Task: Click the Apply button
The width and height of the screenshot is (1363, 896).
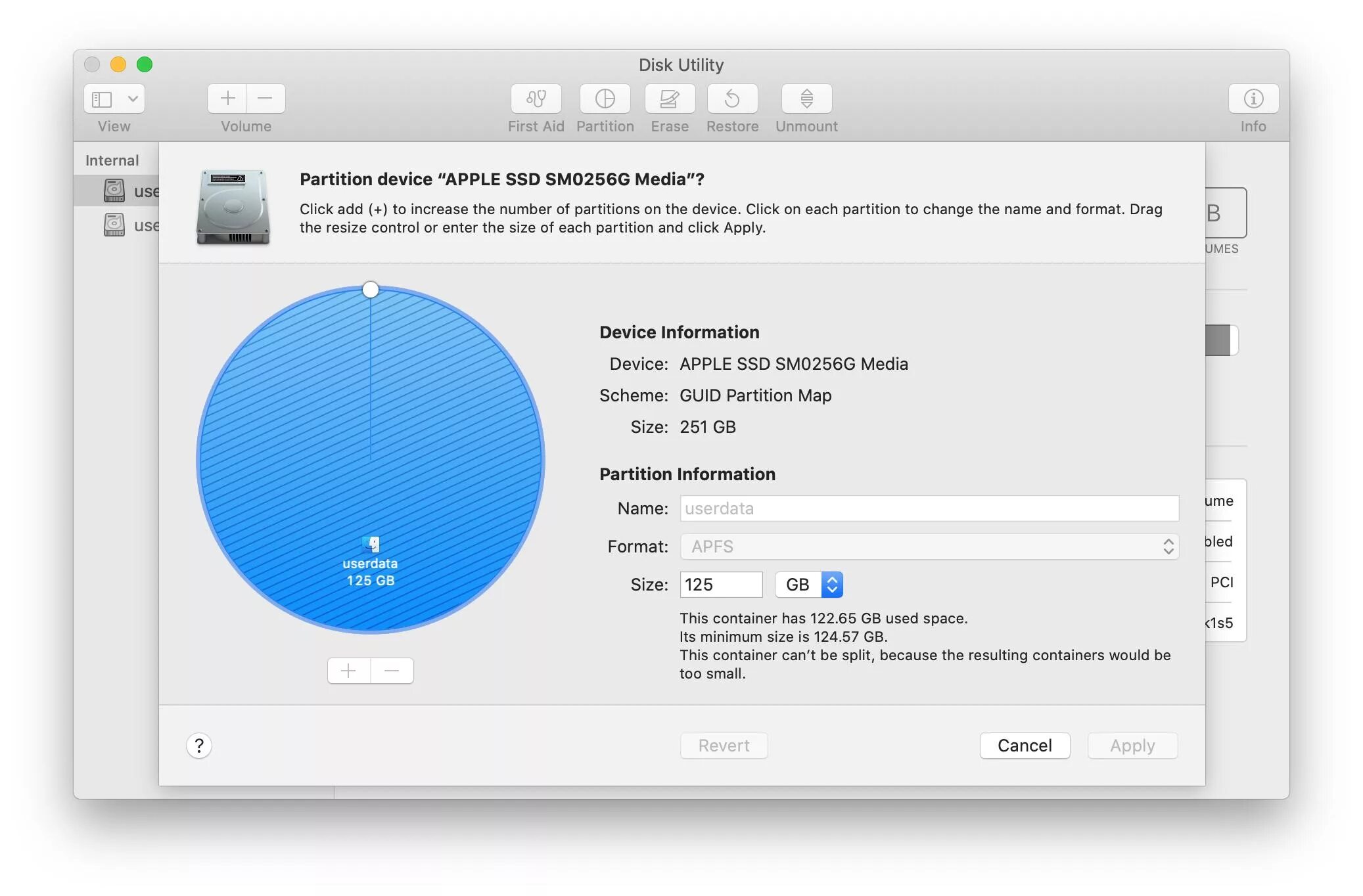Action: pyautogui.click(x=1132, y=746)
